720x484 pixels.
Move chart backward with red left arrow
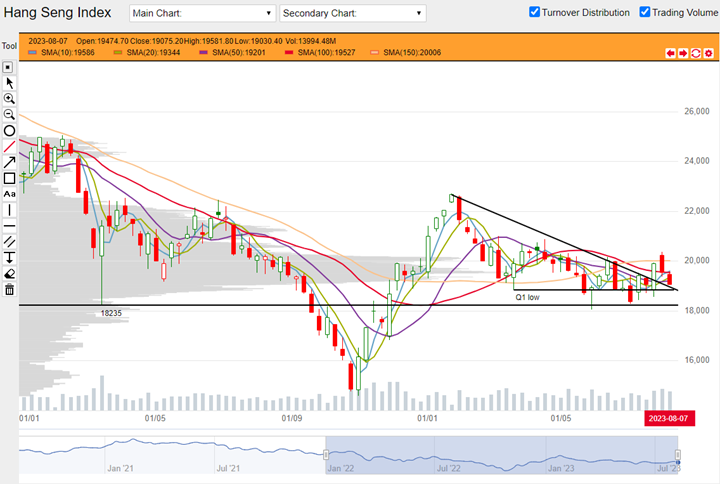tap(670, 53)
